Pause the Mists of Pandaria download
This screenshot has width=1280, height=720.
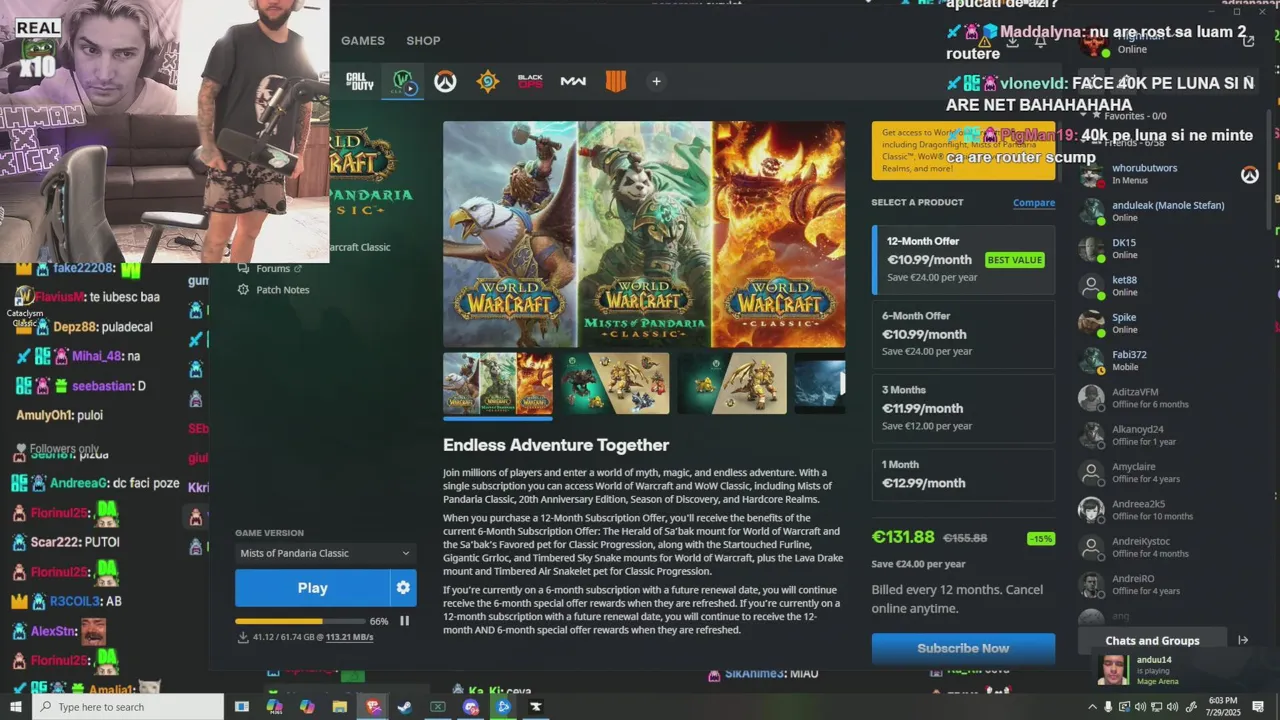point(405,621)
